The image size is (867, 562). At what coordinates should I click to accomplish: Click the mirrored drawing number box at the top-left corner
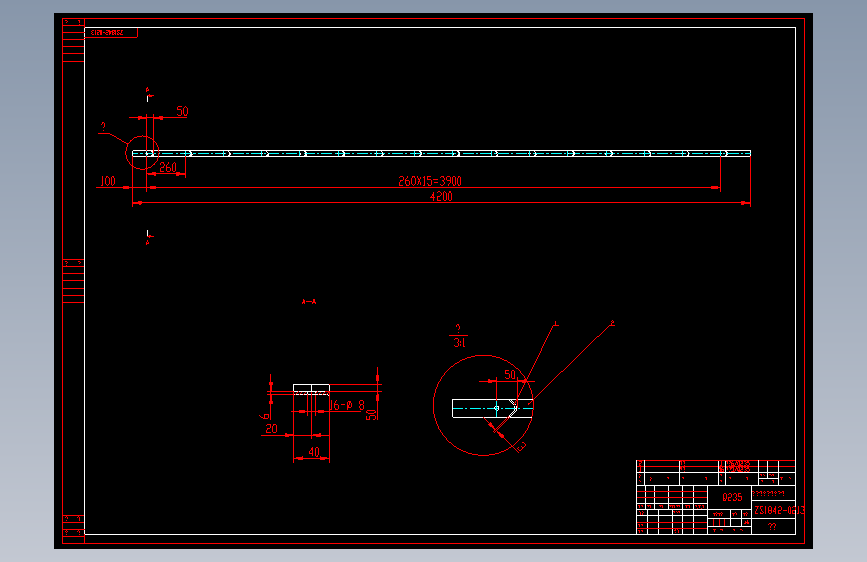(x=111, y=33)
